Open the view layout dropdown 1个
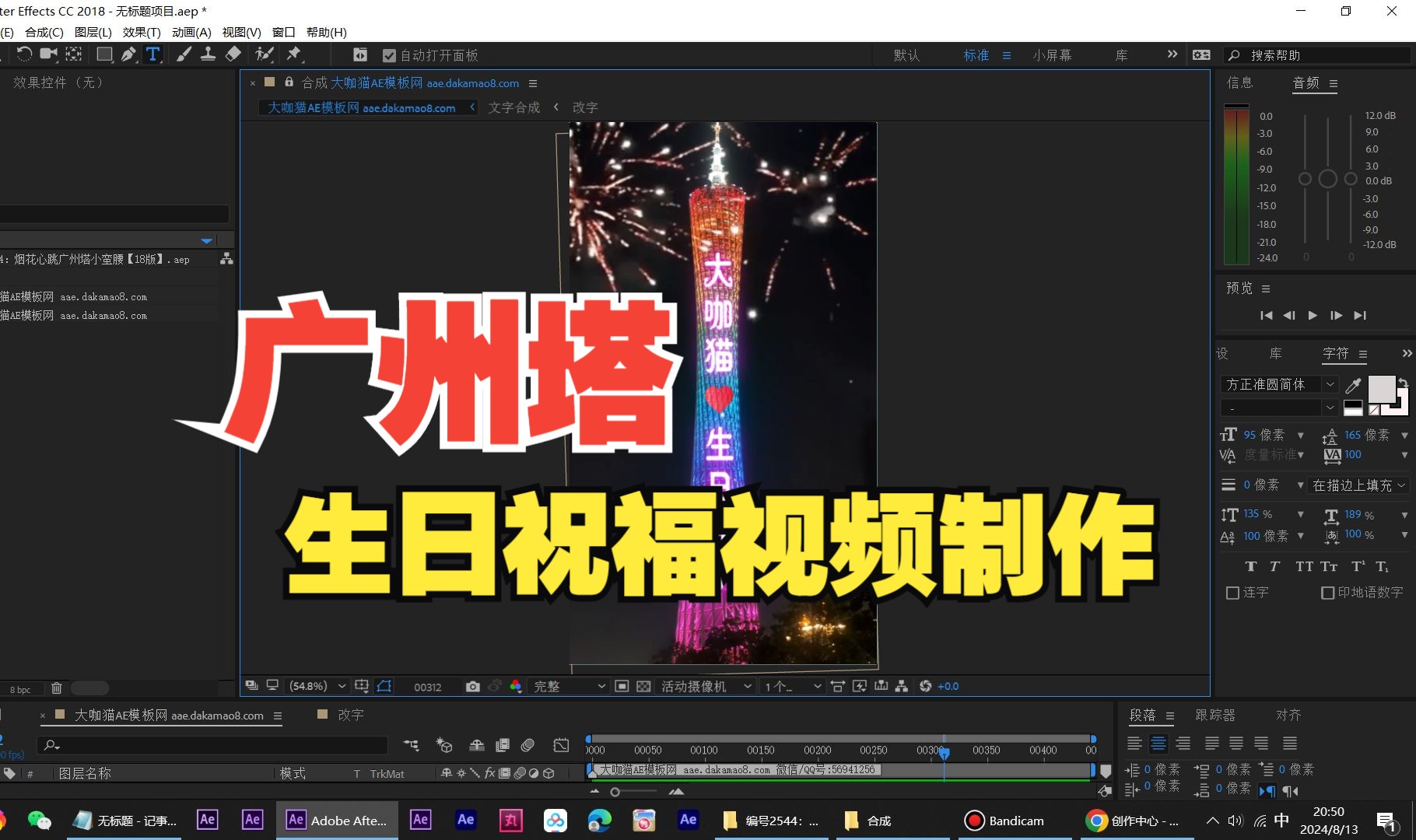 [x=792, y=686]
